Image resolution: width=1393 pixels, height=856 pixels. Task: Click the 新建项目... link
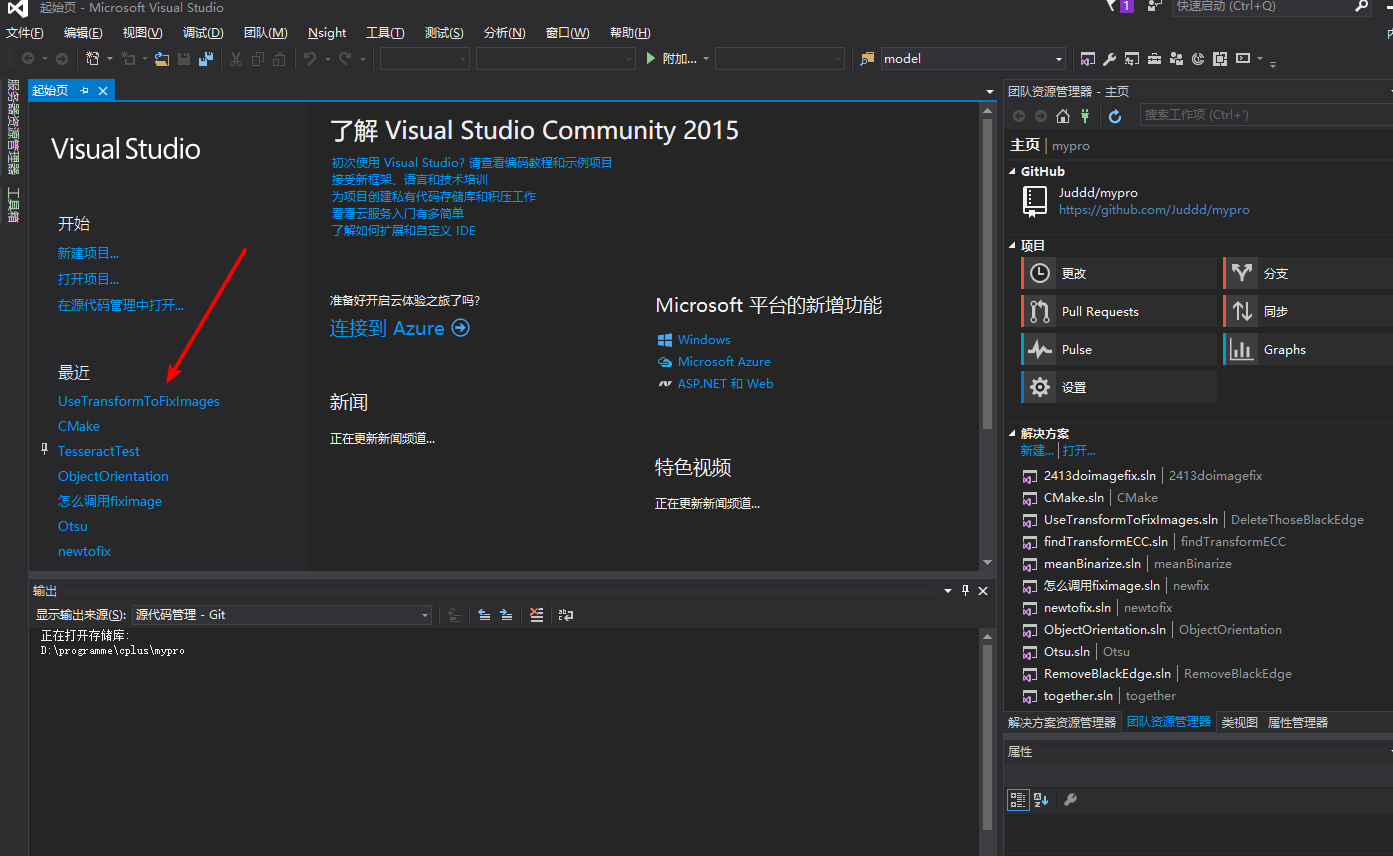pos(88,254)
